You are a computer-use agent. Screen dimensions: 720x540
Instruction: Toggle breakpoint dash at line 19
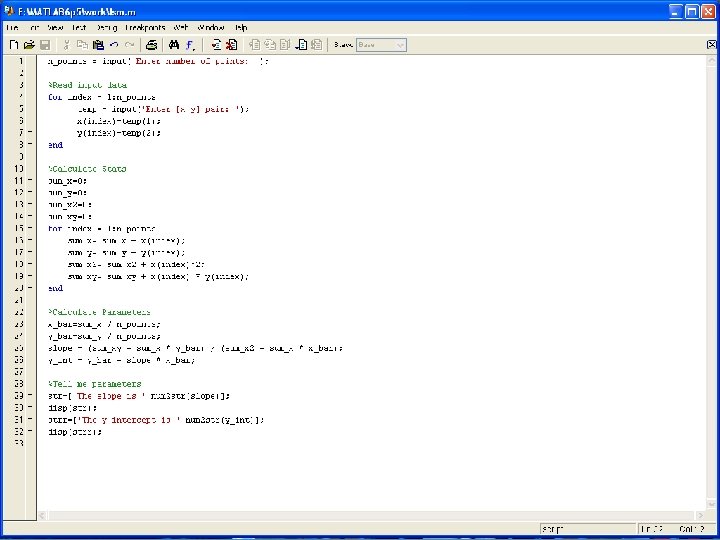[30, 276]
